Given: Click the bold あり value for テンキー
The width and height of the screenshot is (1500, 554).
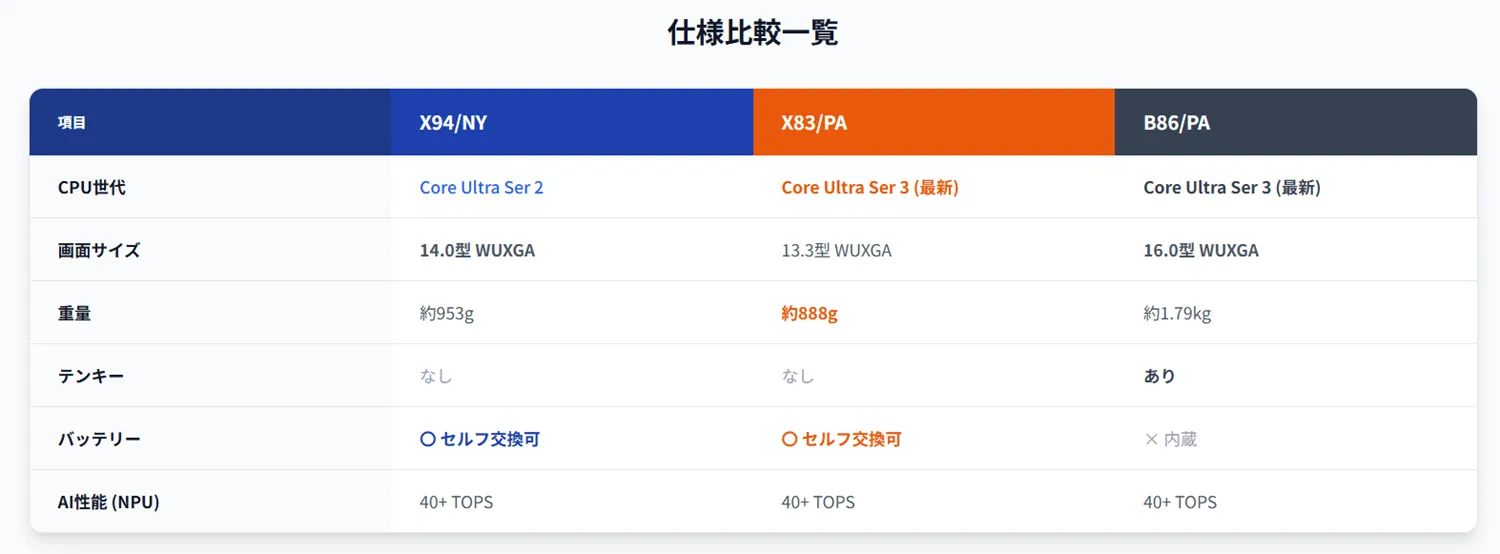Looking at the screenshot, I should click(x=1159, y=376).
